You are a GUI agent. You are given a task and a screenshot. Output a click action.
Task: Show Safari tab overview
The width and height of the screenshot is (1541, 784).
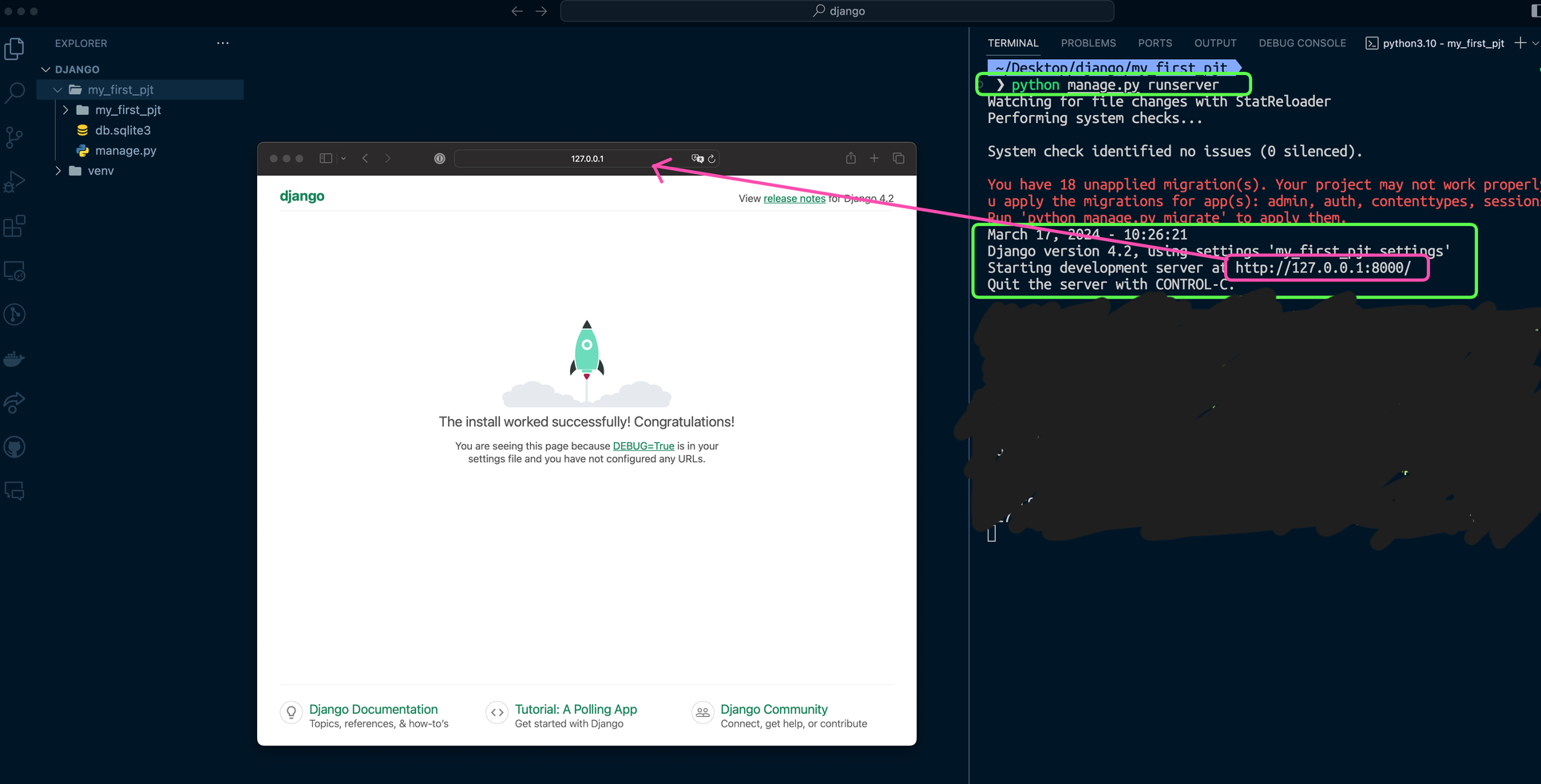coord(898,158)
